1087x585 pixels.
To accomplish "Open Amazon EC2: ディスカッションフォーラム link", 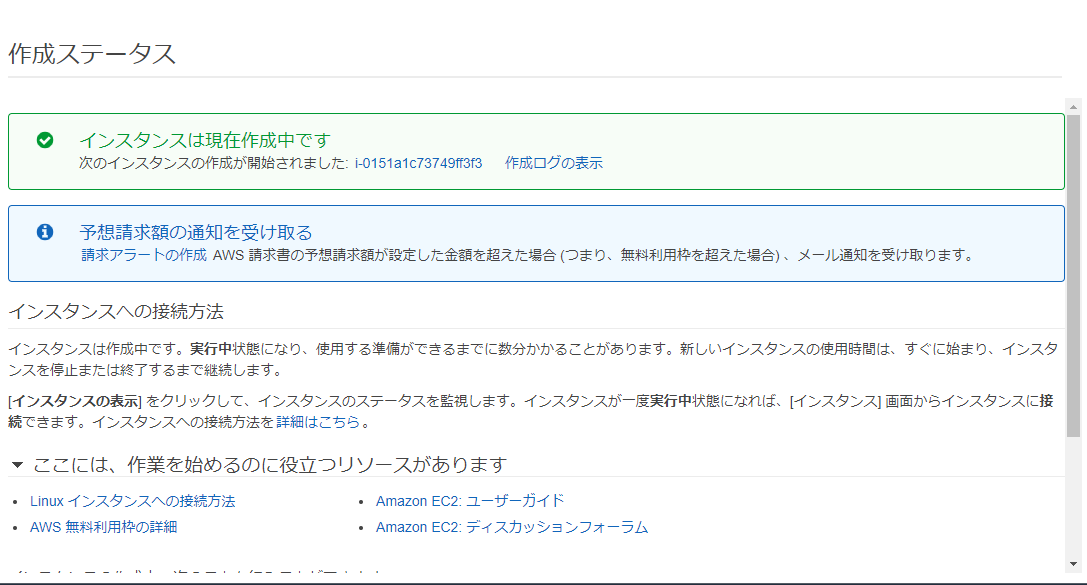I will (512, 527).
